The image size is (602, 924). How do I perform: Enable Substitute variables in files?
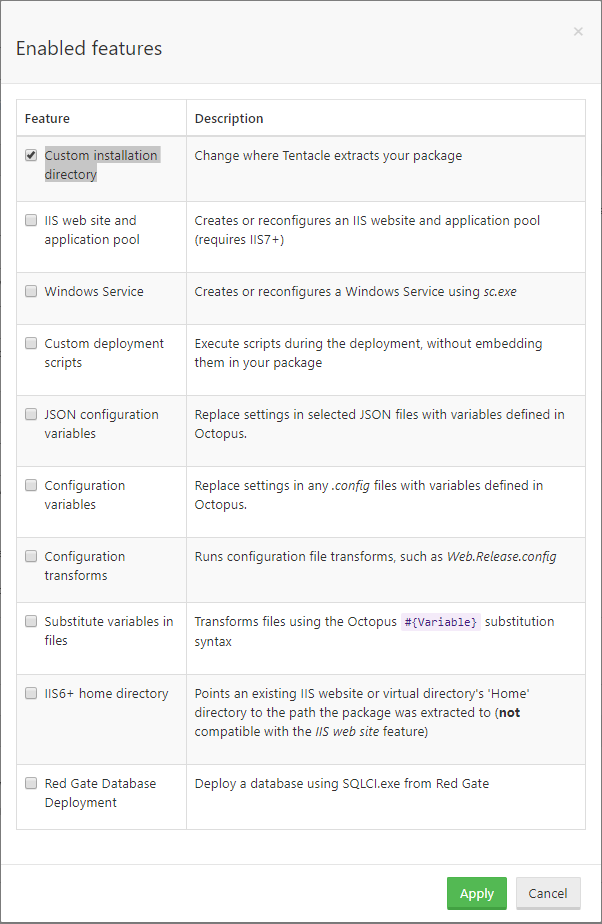tap(31, 620)
